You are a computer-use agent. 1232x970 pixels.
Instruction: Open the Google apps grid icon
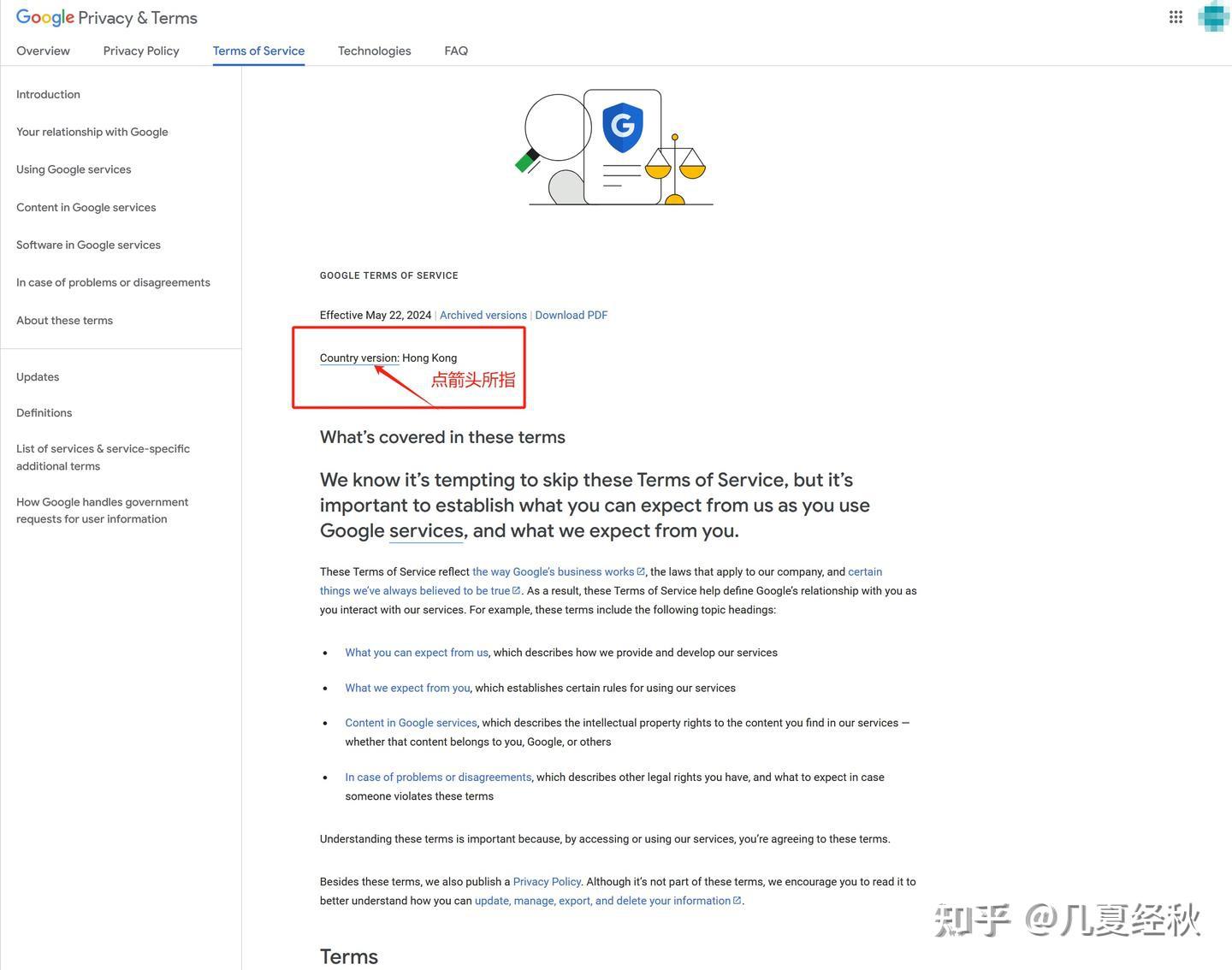[1176, 17]
